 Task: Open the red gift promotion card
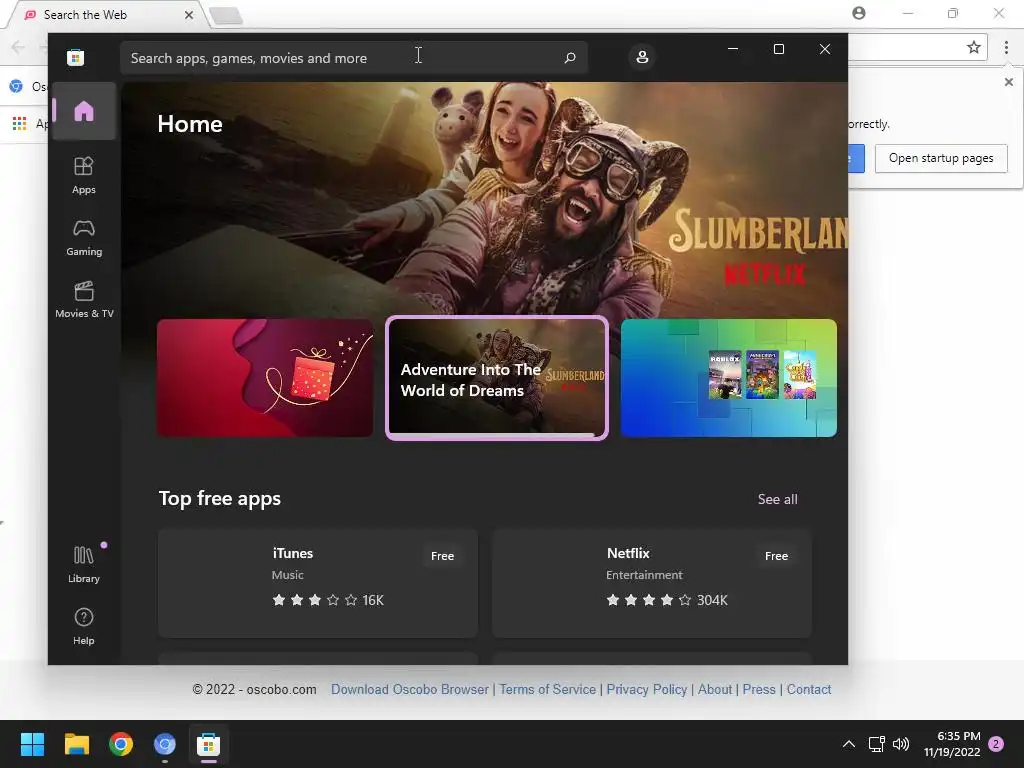pyautogui.click(x=265, y=377)
